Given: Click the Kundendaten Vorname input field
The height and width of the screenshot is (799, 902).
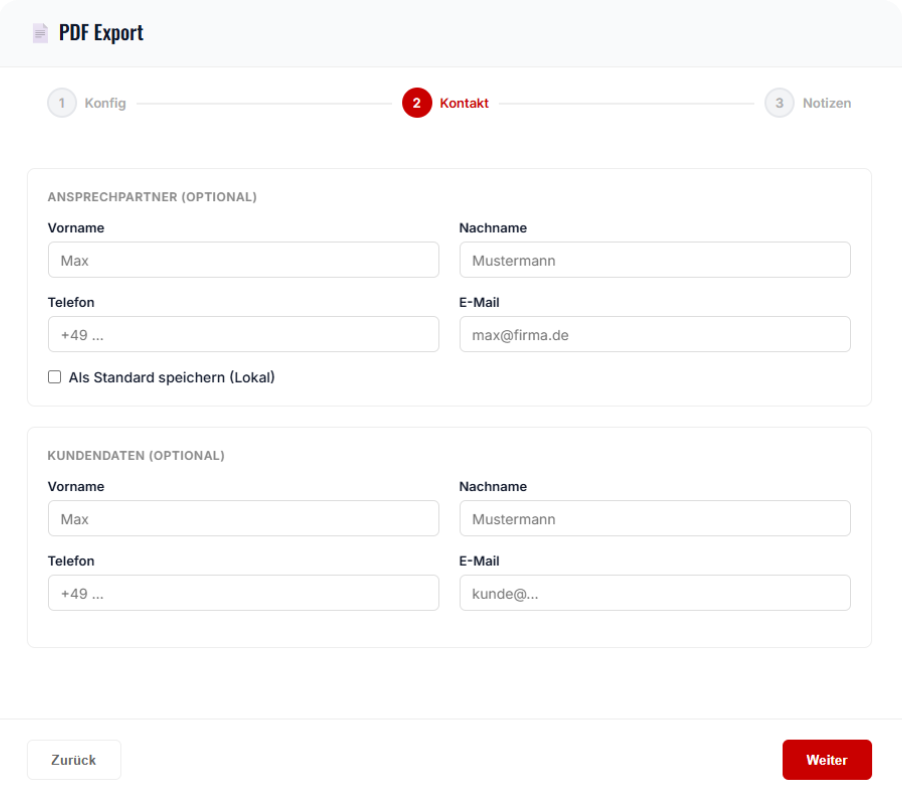Looking at the screenshot, I should coord(243,518).
